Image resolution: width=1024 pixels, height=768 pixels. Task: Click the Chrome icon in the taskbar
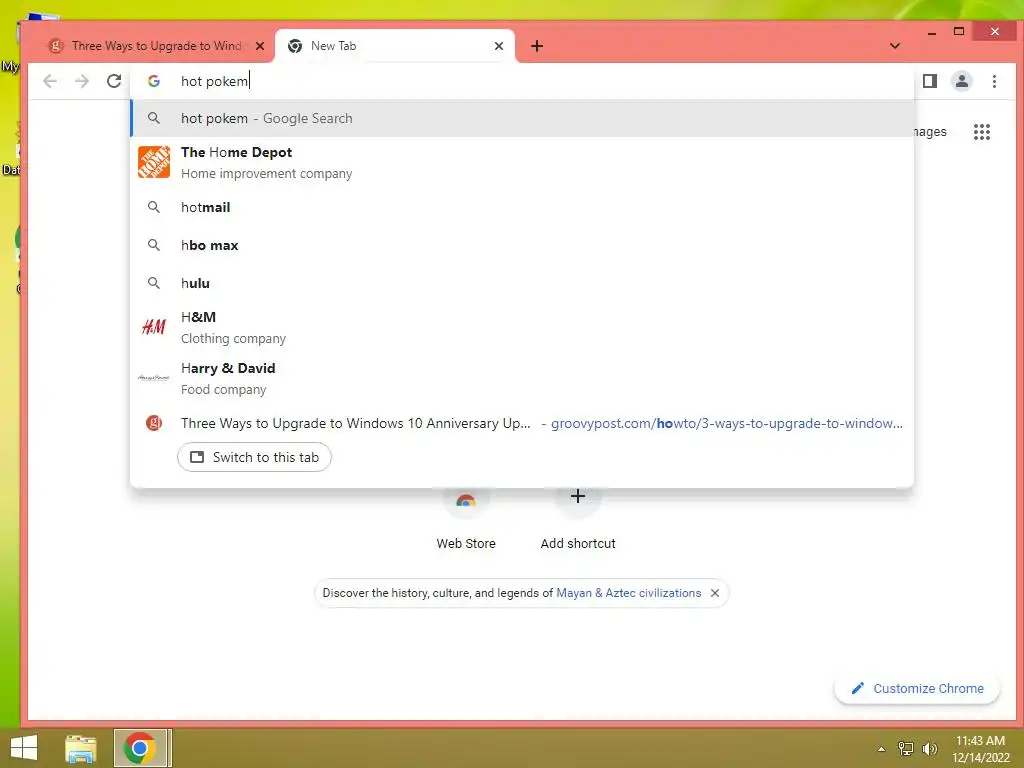click(140, 748)
